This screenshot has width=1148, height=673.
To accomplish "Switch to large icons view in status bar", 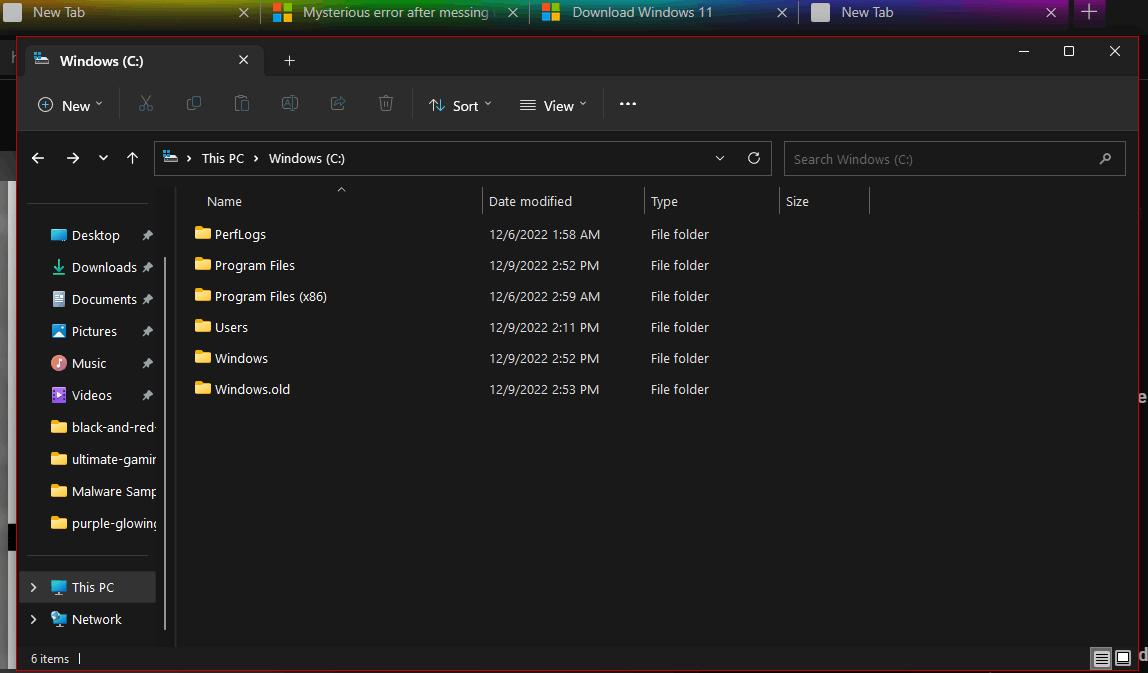I will 1122,658.
